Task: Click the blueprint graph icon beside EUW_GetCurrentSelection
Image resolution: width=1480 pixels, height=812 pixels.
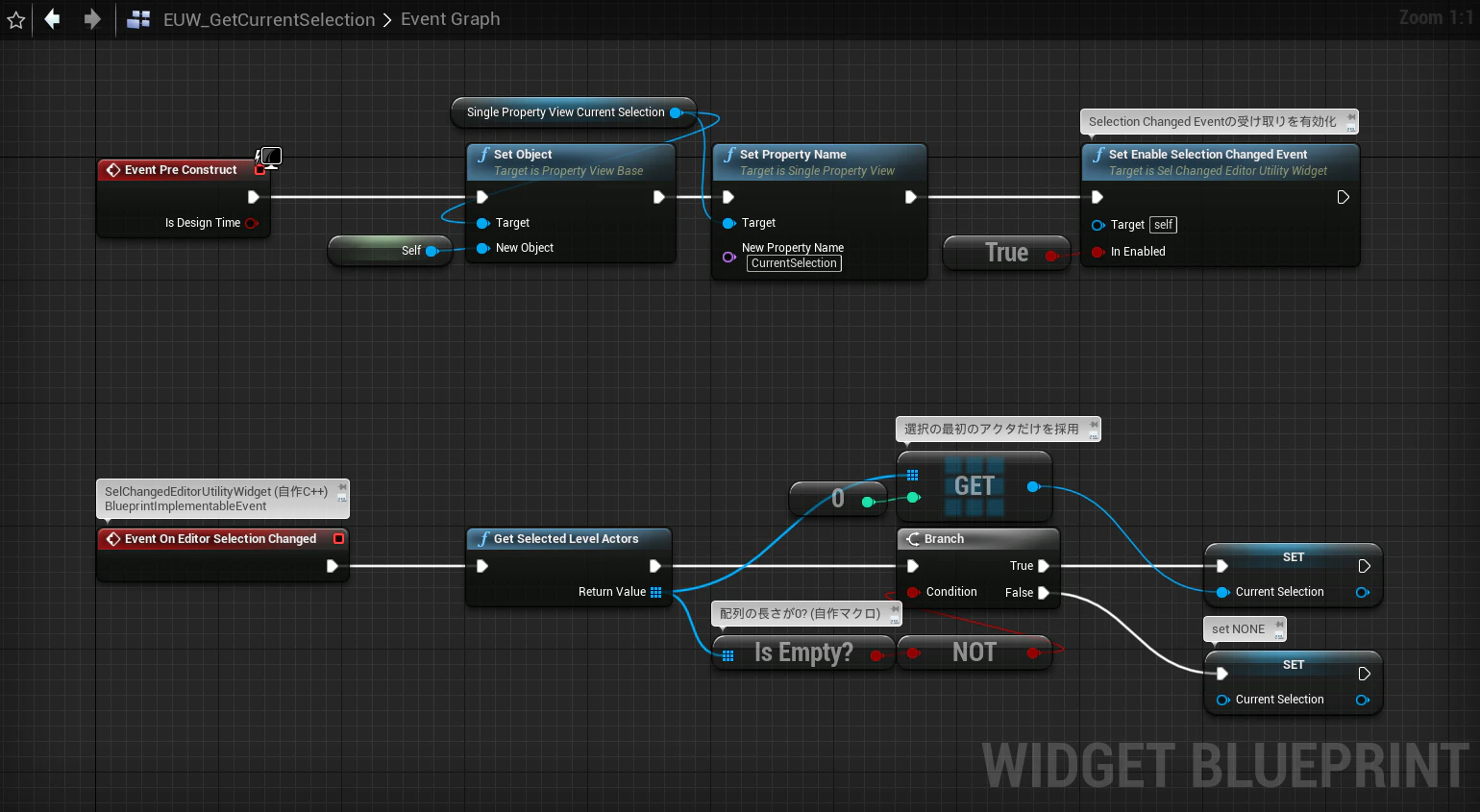Action: coord(138,19)
